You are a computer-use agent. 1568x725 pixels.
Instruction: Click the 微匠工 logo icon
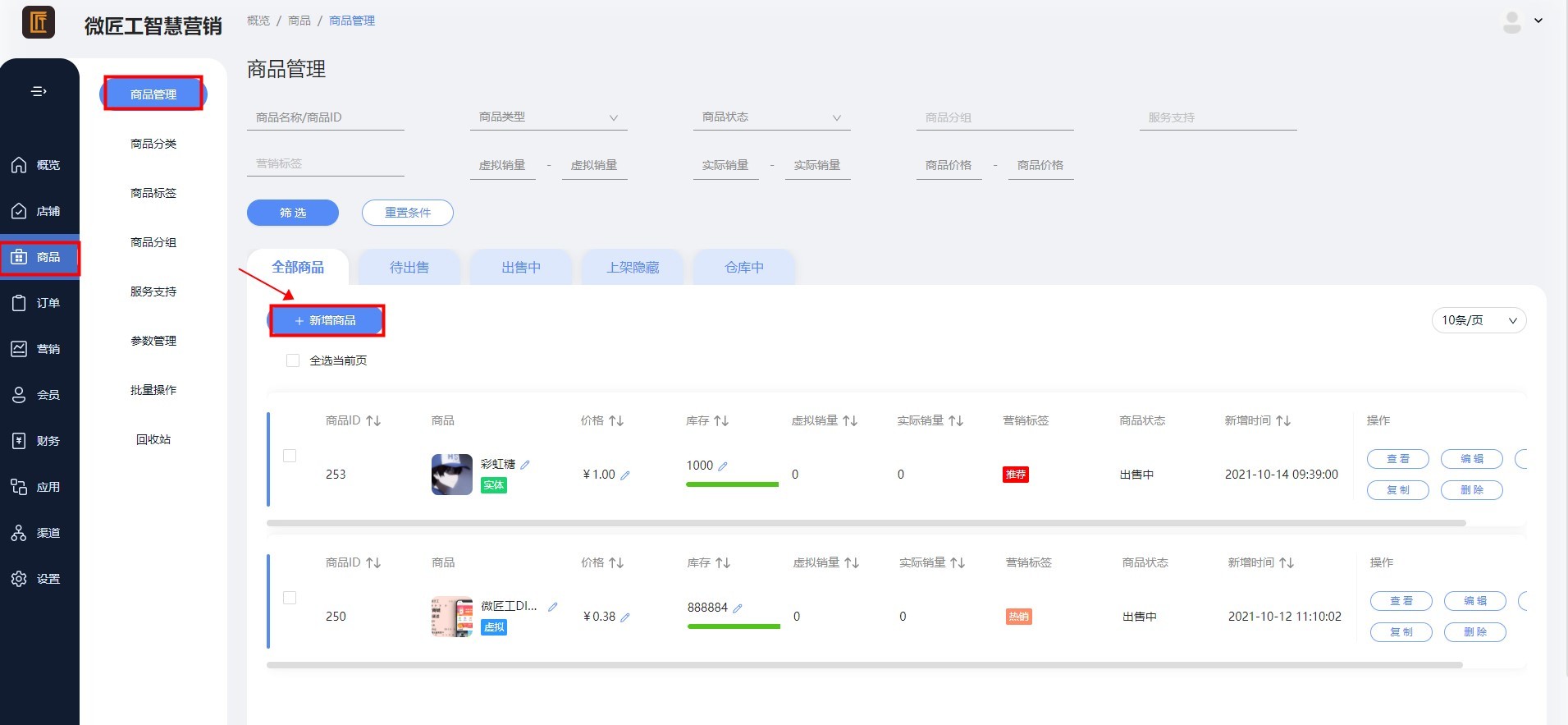(39, 22)
